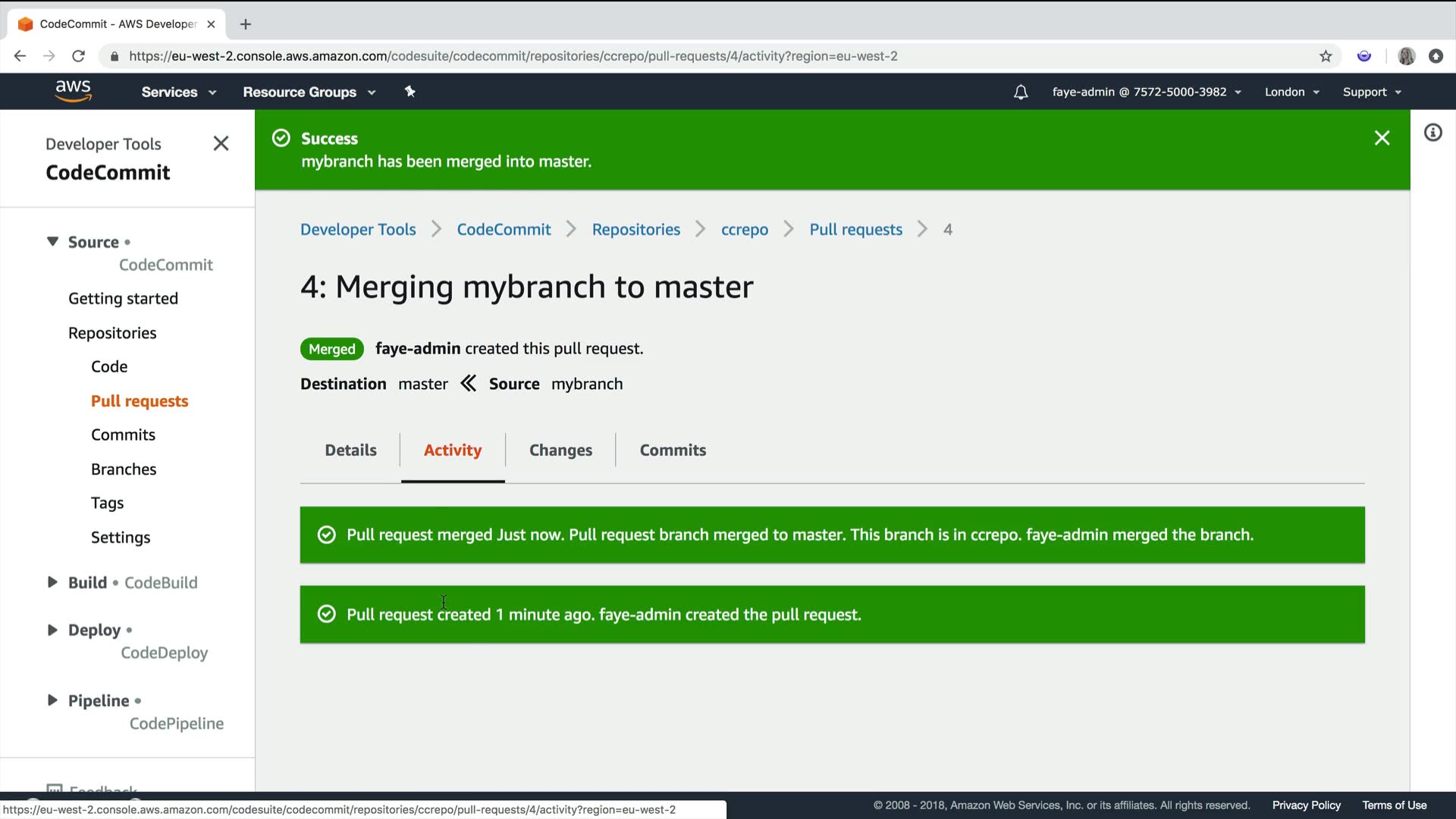
Task: Open the Services dropdown menu
Action: tap(178, 92)
